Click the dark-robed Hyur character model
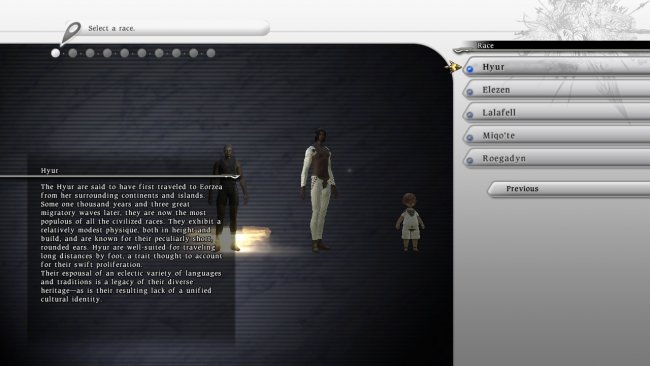 point(228,197)
